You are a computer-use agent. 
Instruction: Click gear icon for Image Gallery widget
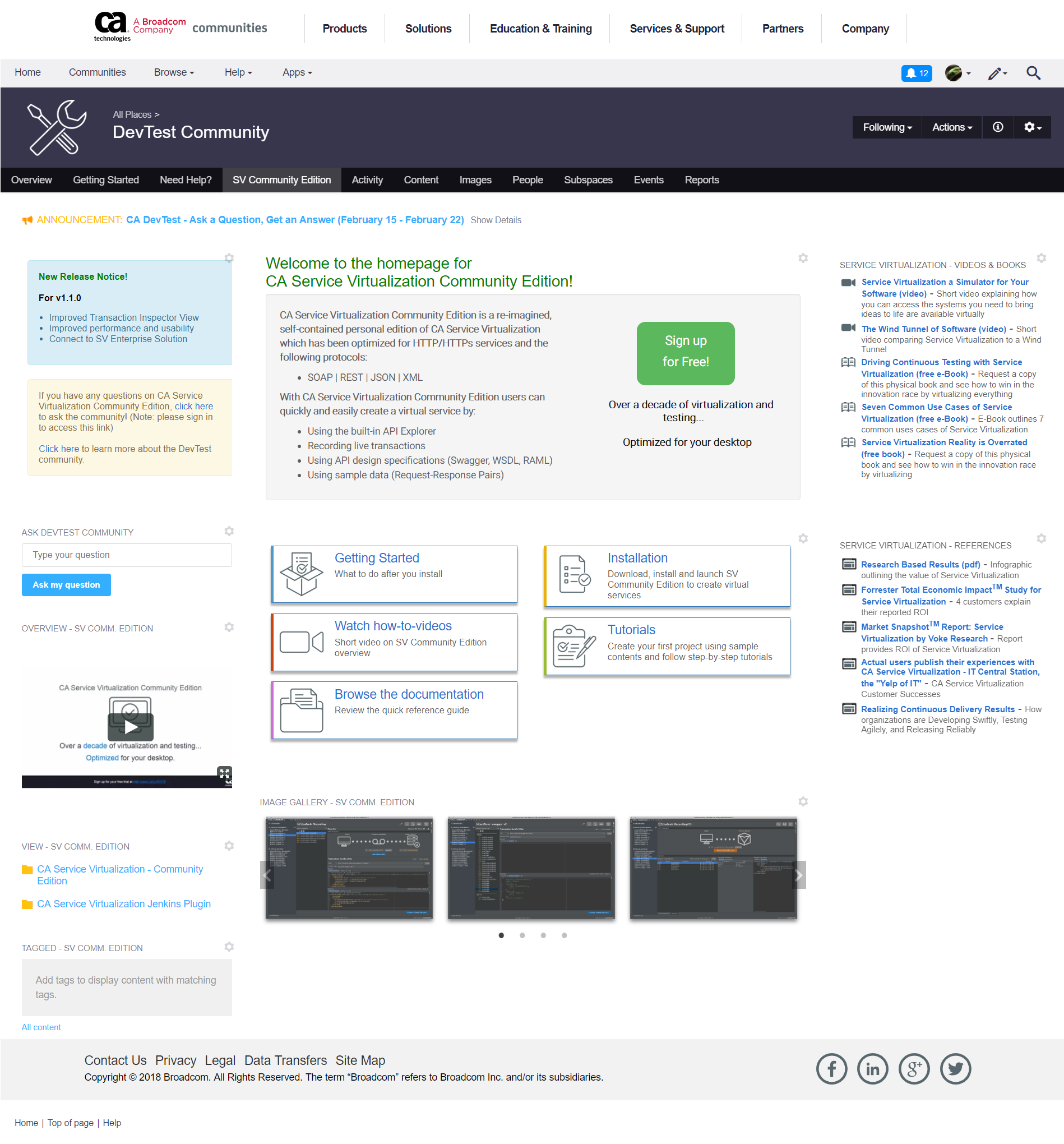point(803,801)
